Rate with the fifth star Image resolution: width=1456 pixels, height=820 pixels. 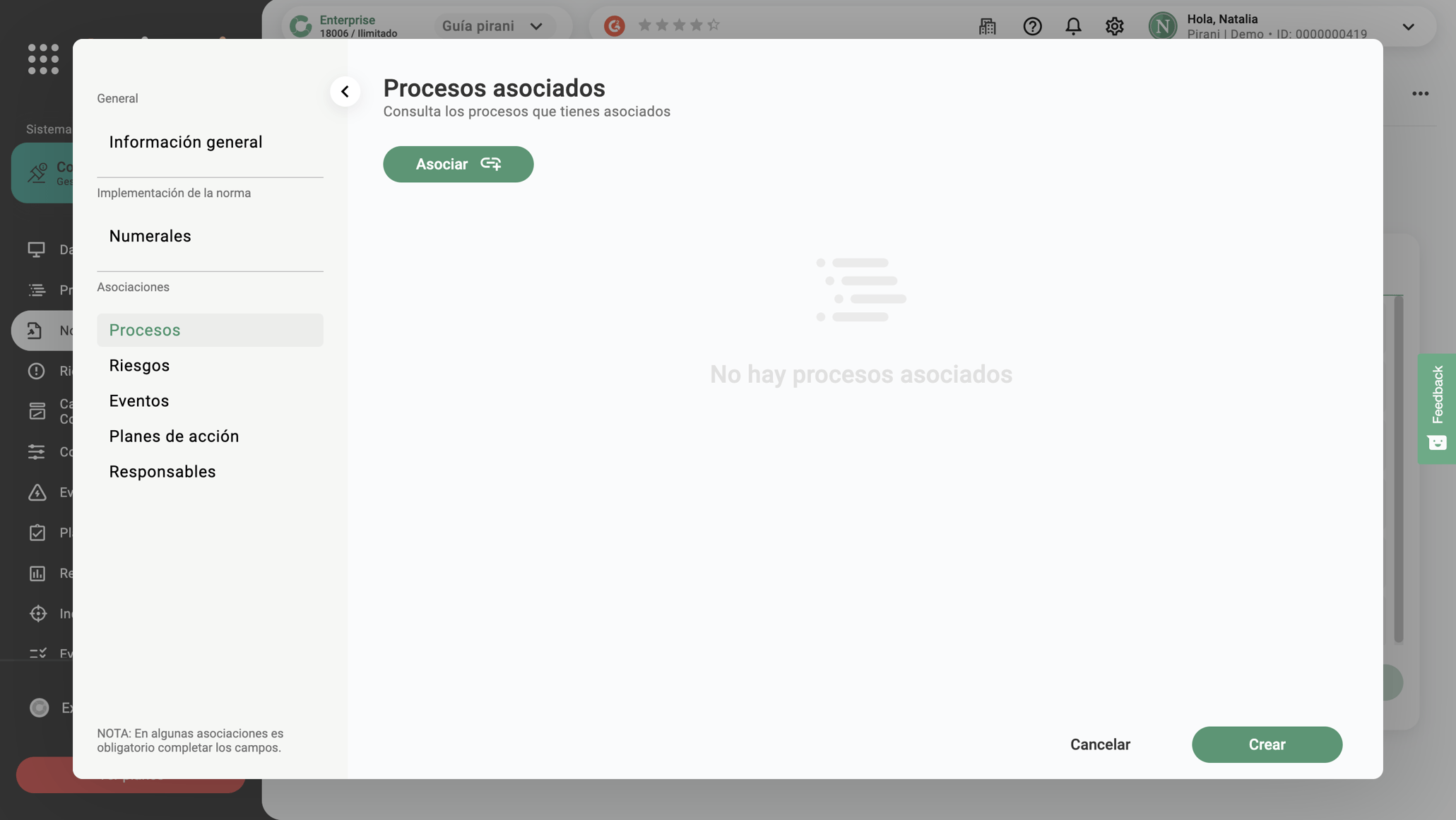click(715, 25)
